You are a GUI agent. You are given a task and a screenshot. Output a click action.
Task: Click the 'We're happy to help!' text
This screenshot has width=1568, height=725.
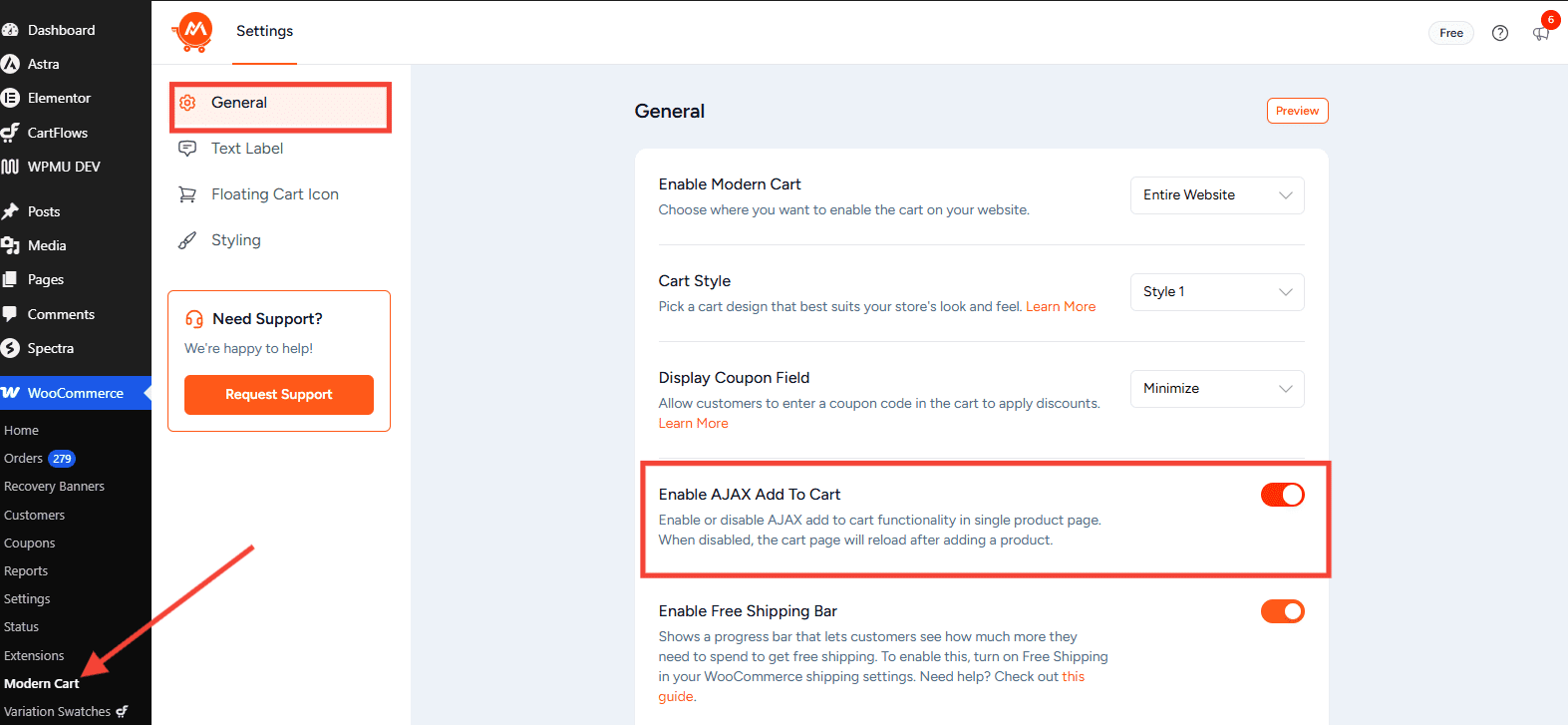248,349
